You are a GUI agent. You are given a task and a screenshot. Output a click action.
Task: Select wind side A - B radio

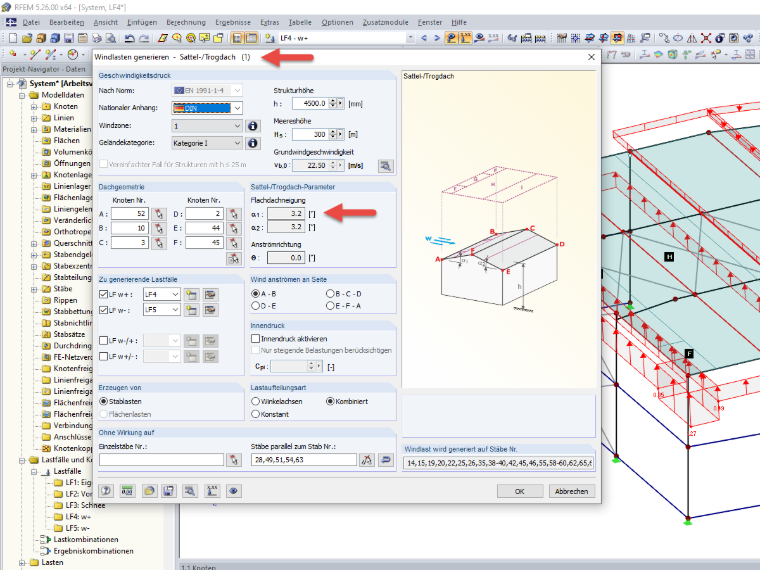pyautogui.click(x=255, y=294)
